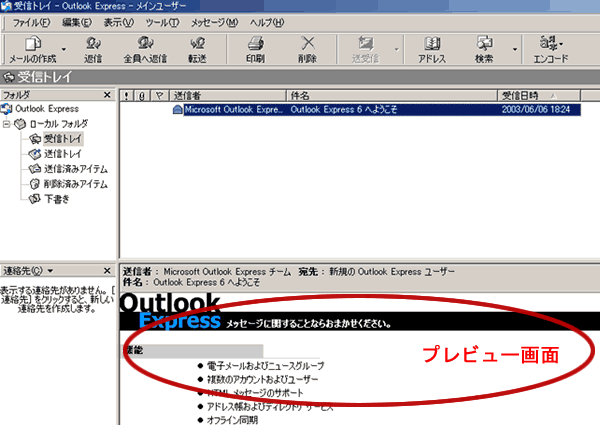Select the 送信トレイ folder
Image resolution: width=600 pixels, height=425 pixels.
63,154
